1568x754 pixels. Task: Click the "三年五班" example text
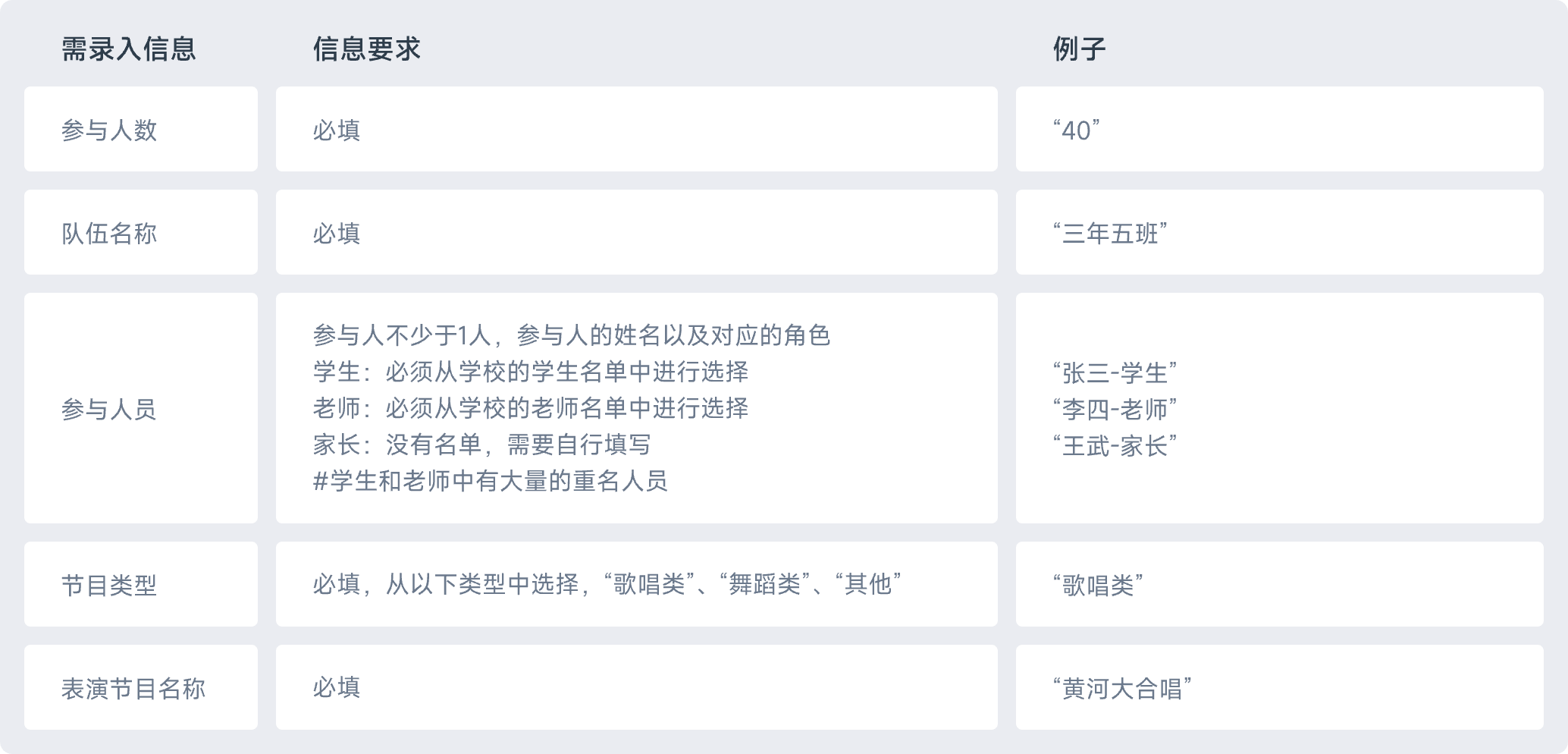pyautogui.click(x=1110, y=234)
